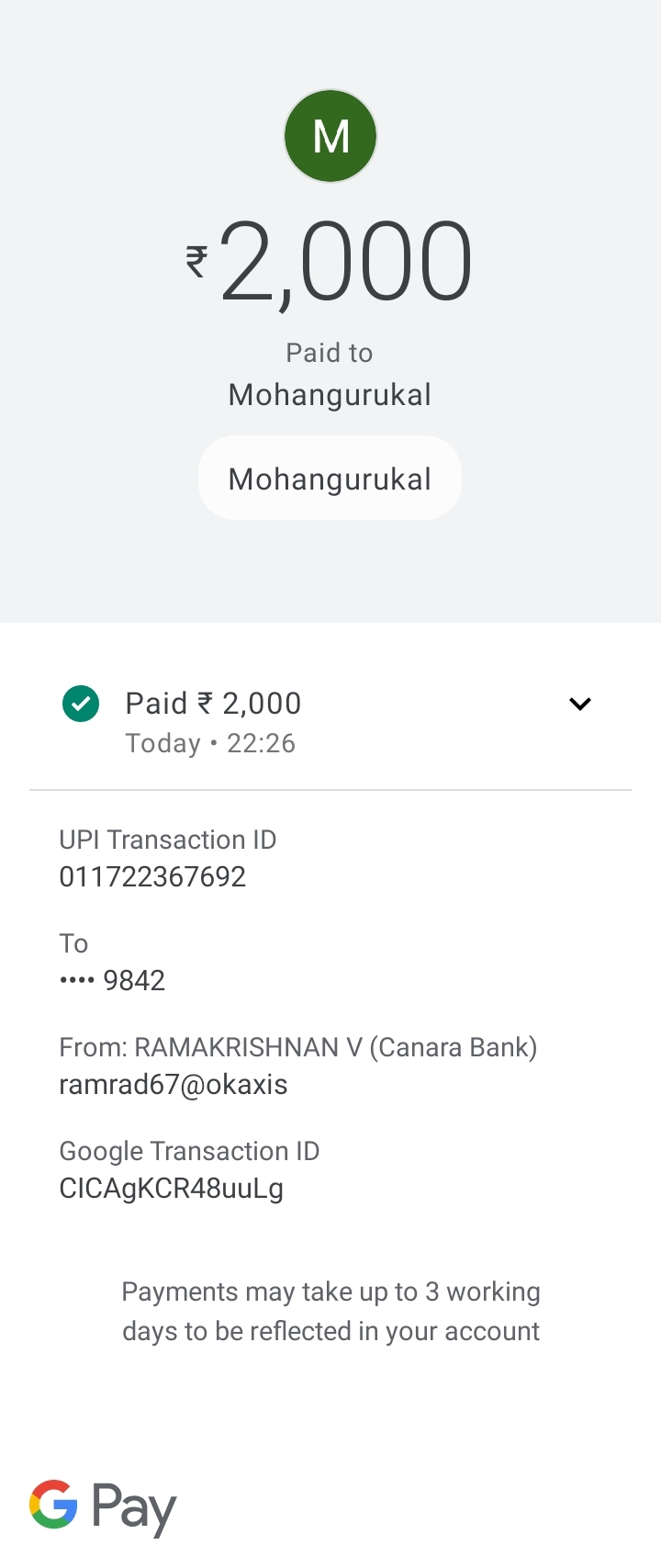
Task: Tap the "UPI Transaction ID" label
Action: click(167, 840)
